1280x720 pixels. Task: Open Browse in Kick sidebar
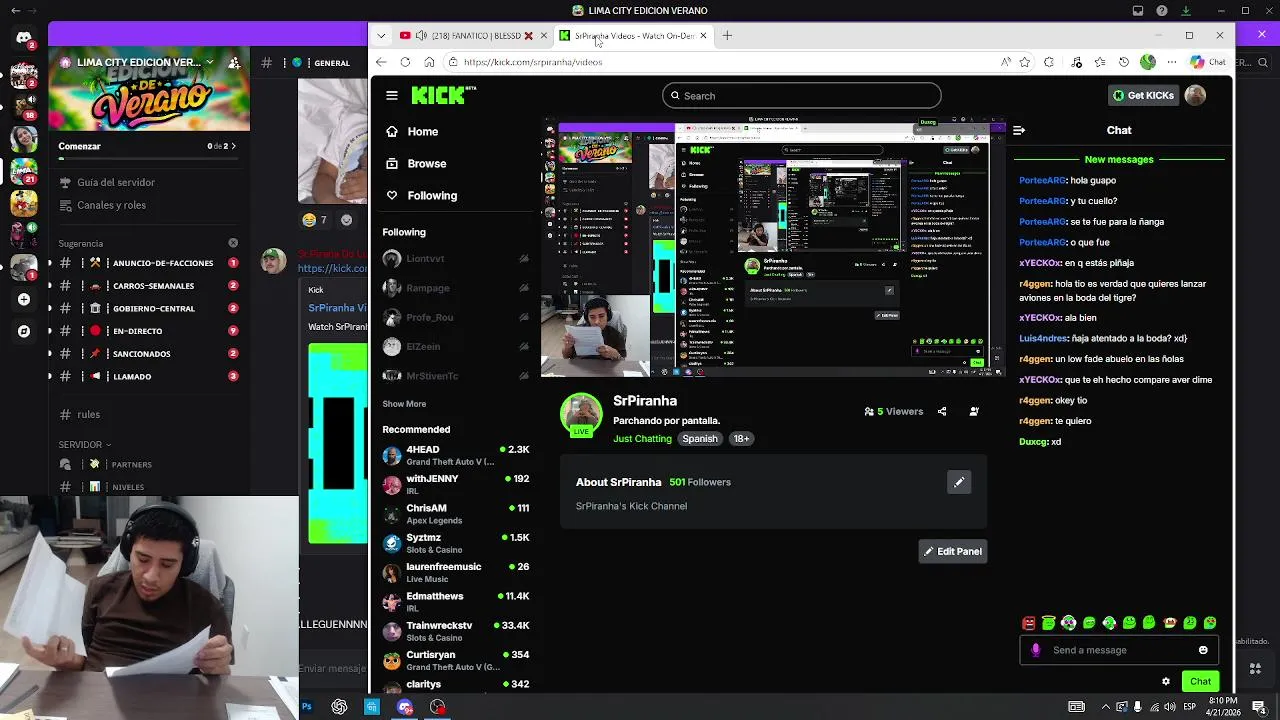pyautogui.click(x=416, y=164)
